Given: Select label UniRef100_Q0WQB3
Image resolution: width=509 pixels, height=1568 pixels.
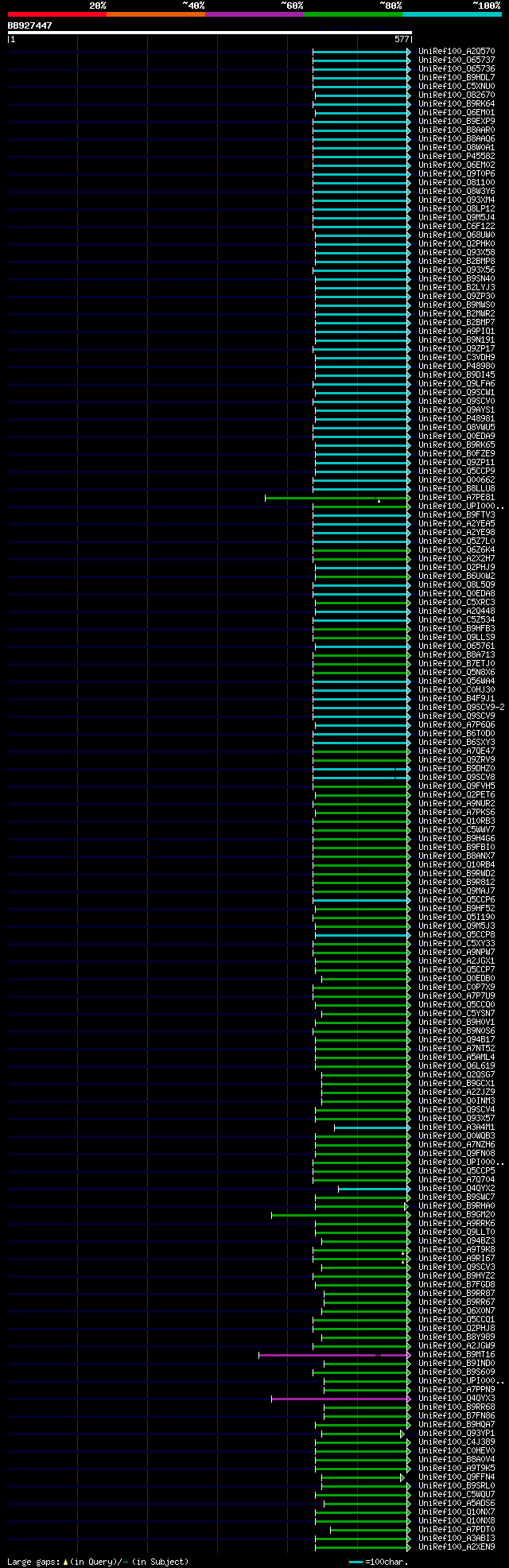Looking at the screenshot, I should 457,1136.
